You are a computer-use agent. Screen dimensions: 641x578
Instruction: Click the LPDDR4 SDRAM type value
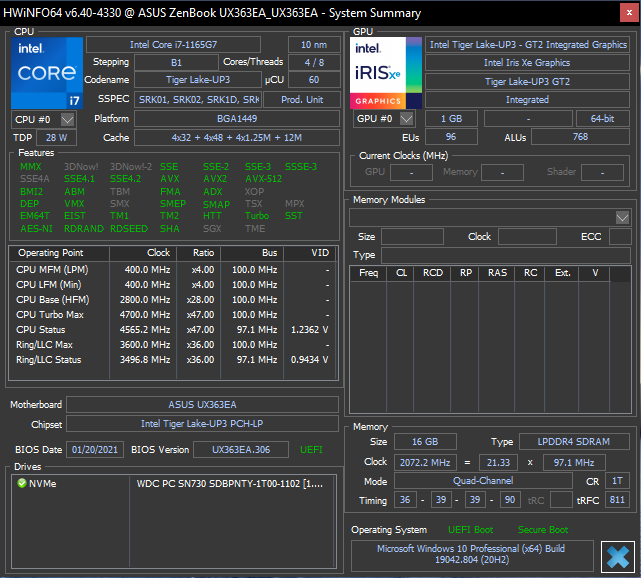[x=574, y=441]
